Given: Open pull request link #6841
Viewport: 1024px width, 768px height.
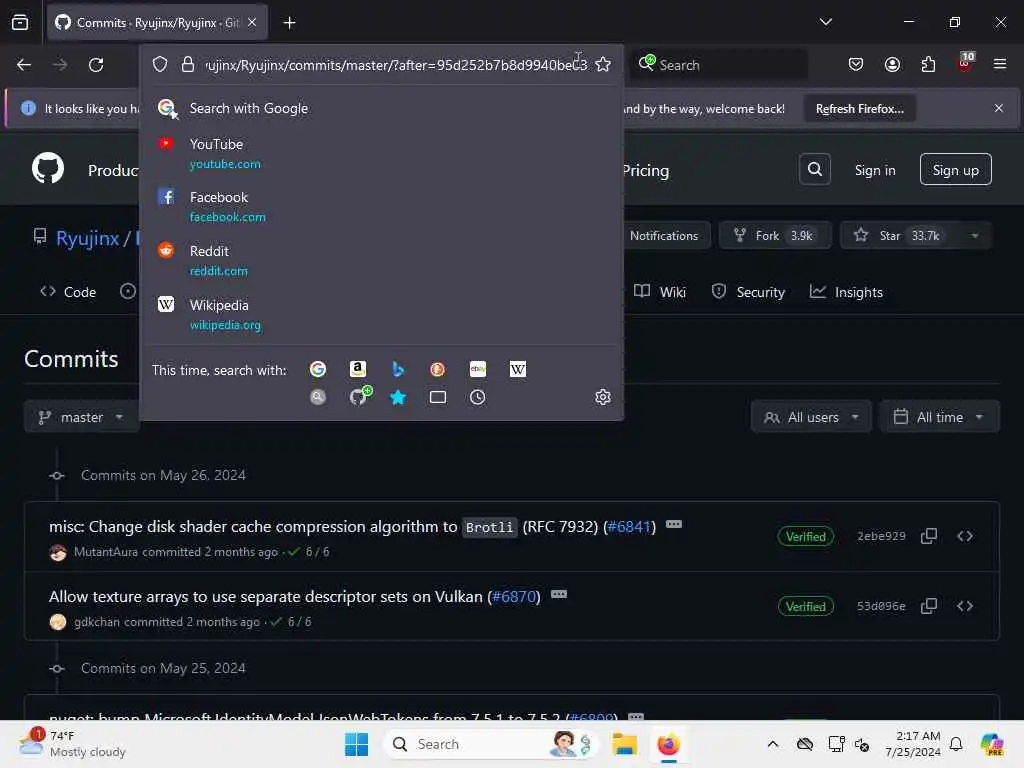Looking at the screenshot, I should click(629, 526).
